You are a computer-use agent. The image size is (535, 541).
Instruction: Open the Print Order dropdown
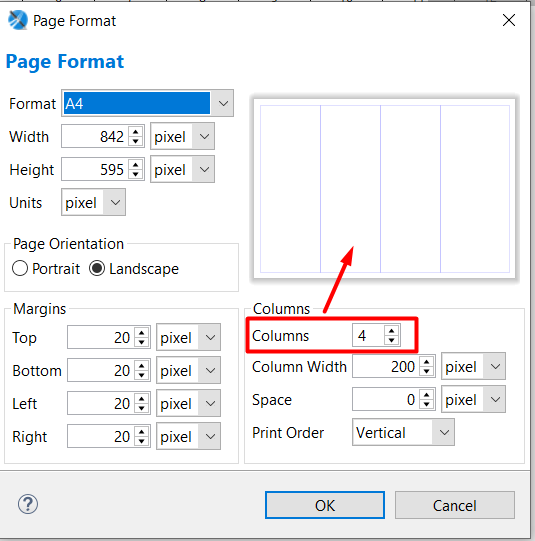pyautogui.click(x=444, y=432)
